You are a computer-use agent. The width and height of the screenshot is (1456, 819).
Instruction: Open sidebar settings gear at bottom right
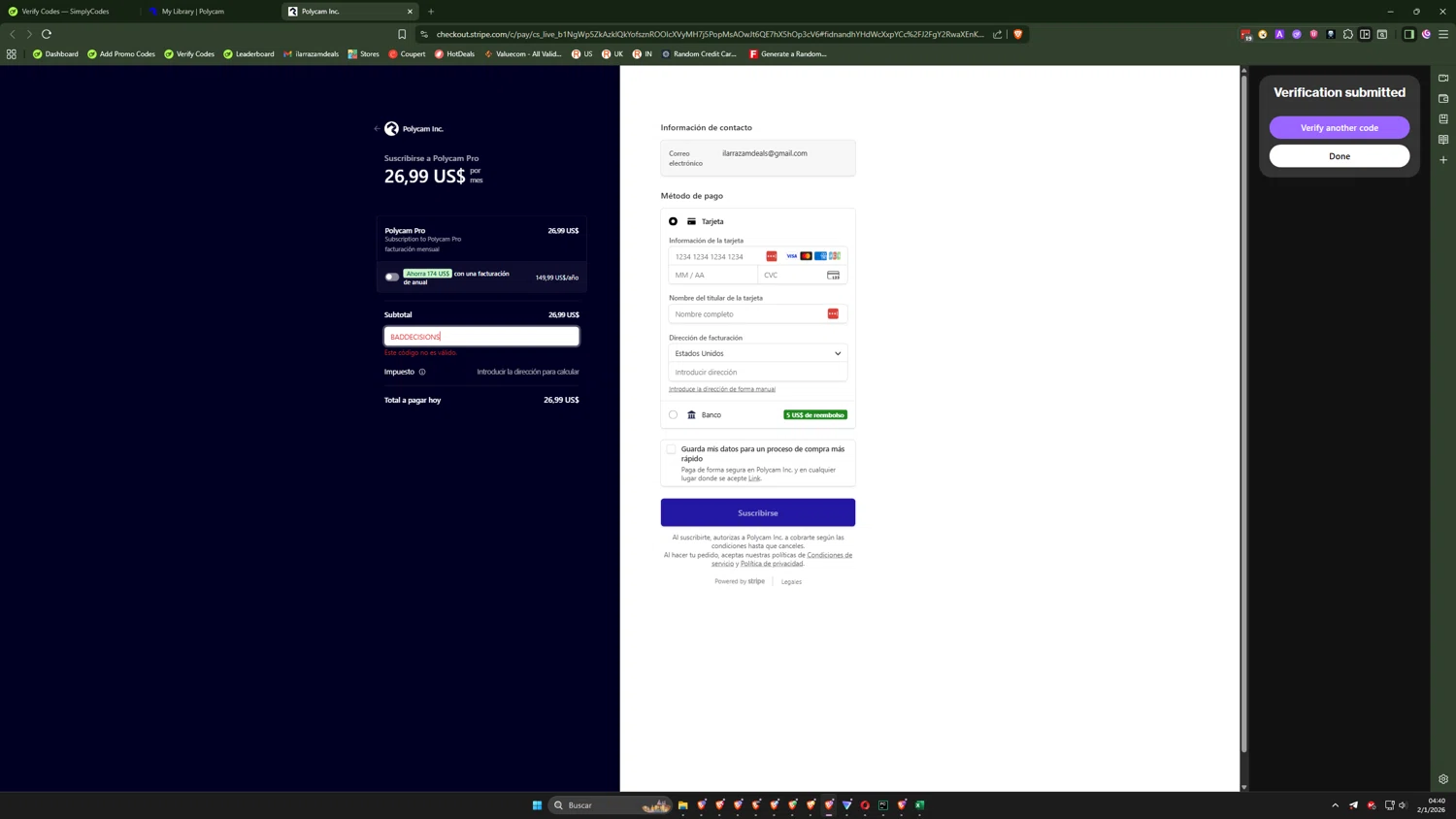[1443, 778]
